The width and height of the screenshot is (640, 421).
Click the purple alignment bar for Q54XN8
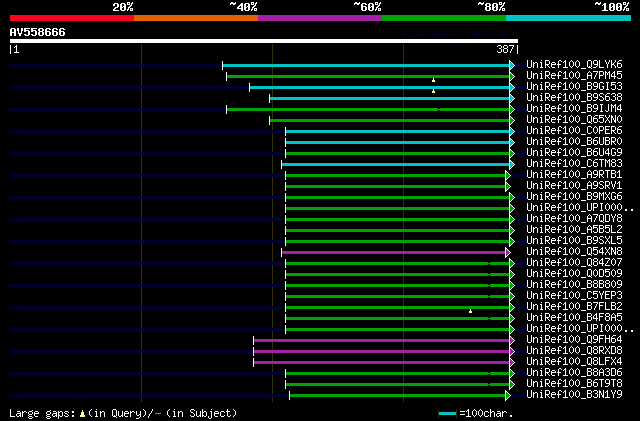click(x=393, y=252)
